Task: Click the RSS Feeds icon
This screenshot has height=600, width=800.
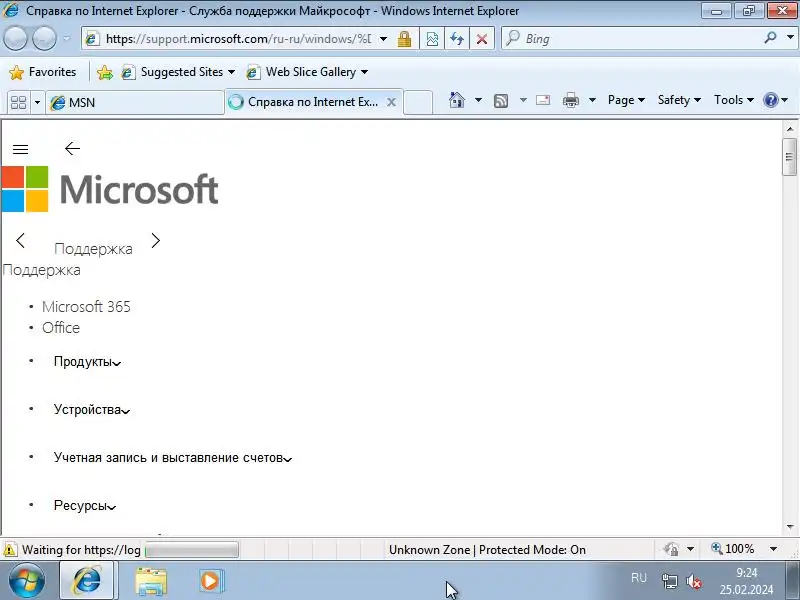Action: (x=501, y=101)
